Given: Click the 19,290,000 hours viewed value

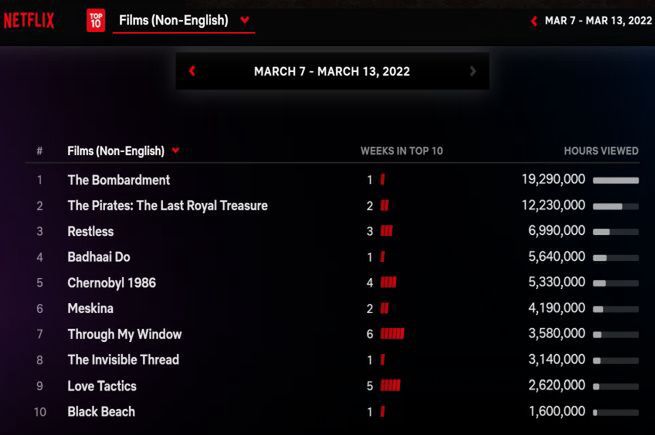Looking at the screenshot, I should coord(553,180).
